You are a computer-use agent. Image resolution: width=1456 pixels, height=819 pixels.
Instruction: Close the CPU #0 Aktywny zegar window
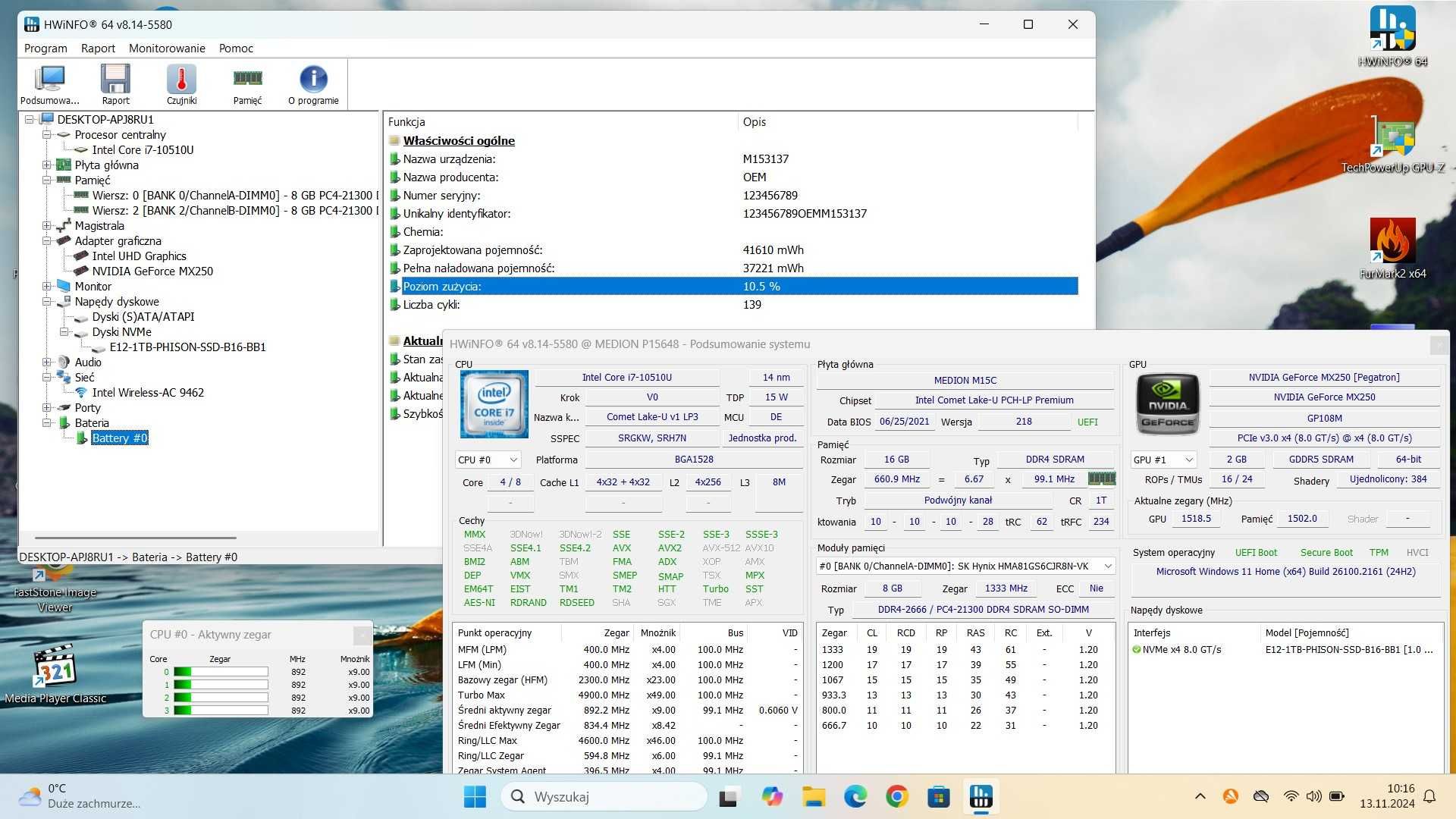[362, 635]
